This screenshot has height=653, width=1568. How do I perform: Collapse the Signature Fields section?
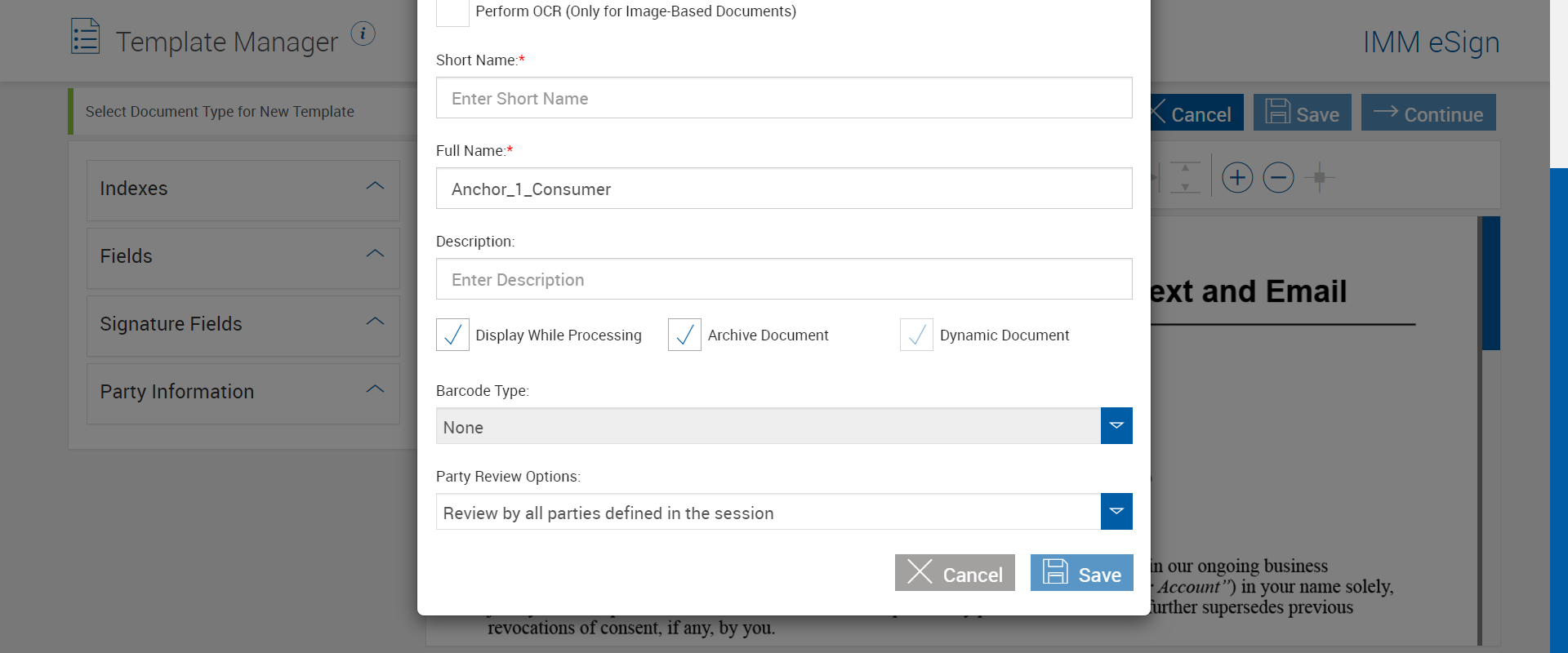(x=375, y=322)
